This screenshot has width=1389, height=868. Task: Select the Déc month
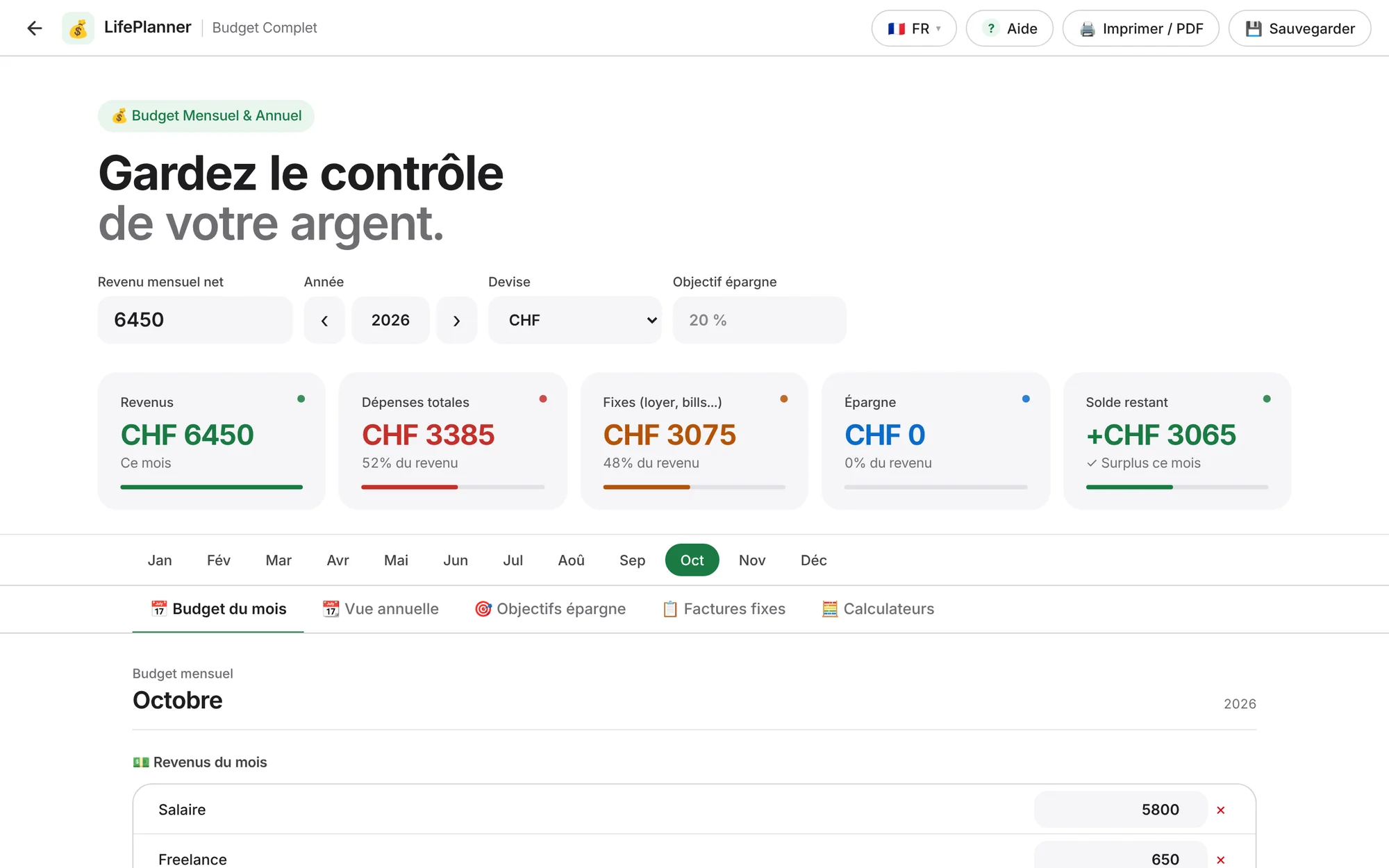click(x=814, y=560)
